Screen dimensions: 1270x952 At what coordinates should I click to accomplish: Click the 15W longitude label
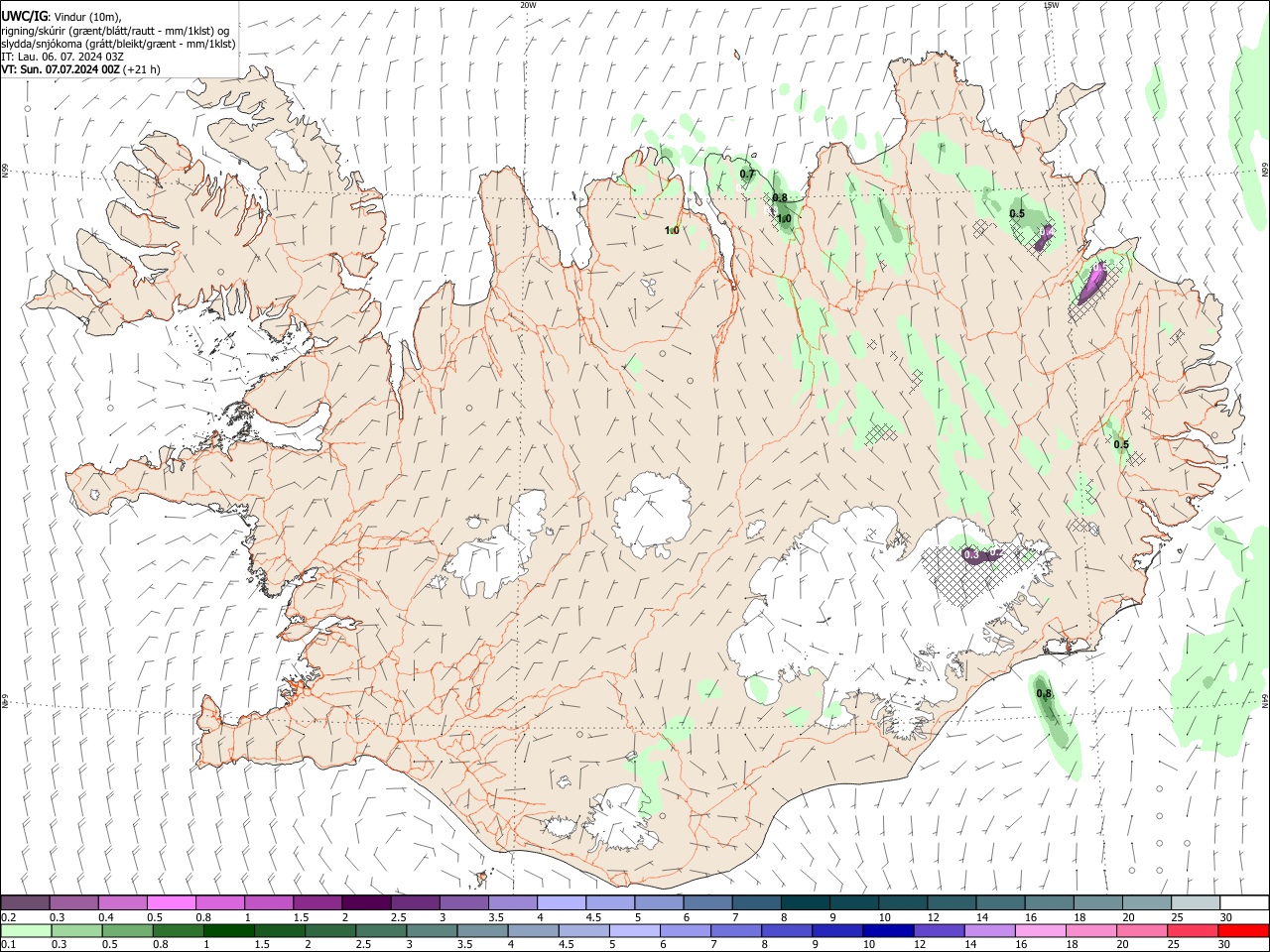(x=1051, y=5)
